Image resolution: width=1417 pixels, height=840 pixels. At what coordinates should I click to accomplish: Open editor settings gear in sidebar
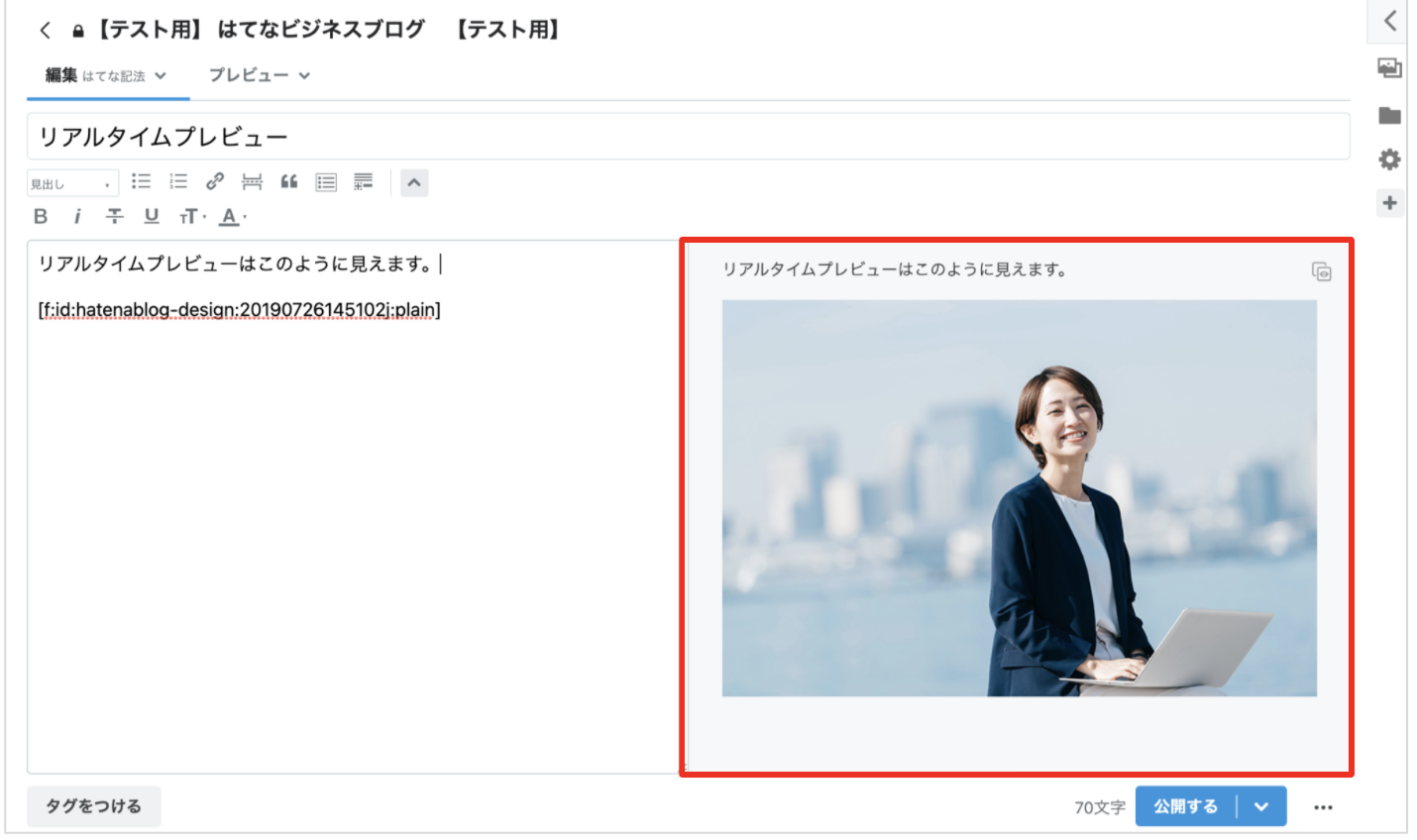pyautogui.click(x=1389, y=159)
